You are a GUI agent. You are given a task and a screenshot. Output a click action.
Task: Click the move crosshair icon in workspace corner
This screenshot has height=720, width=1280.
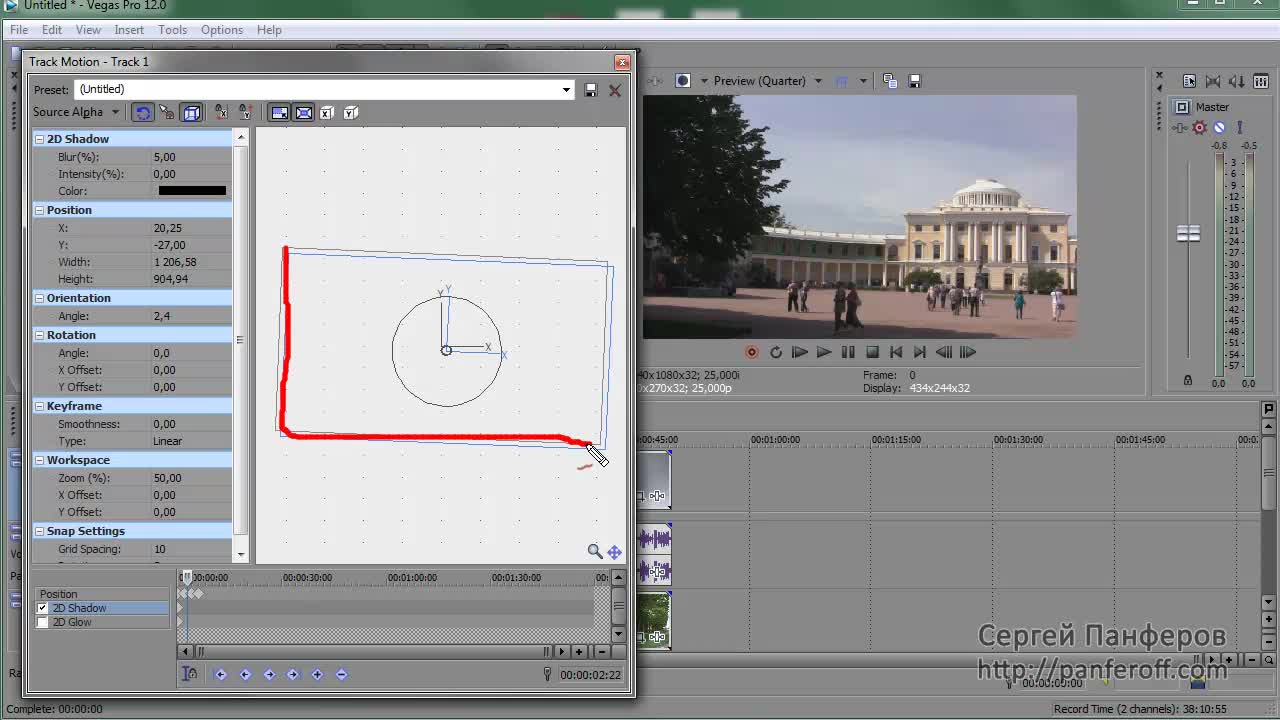point(615,551)
